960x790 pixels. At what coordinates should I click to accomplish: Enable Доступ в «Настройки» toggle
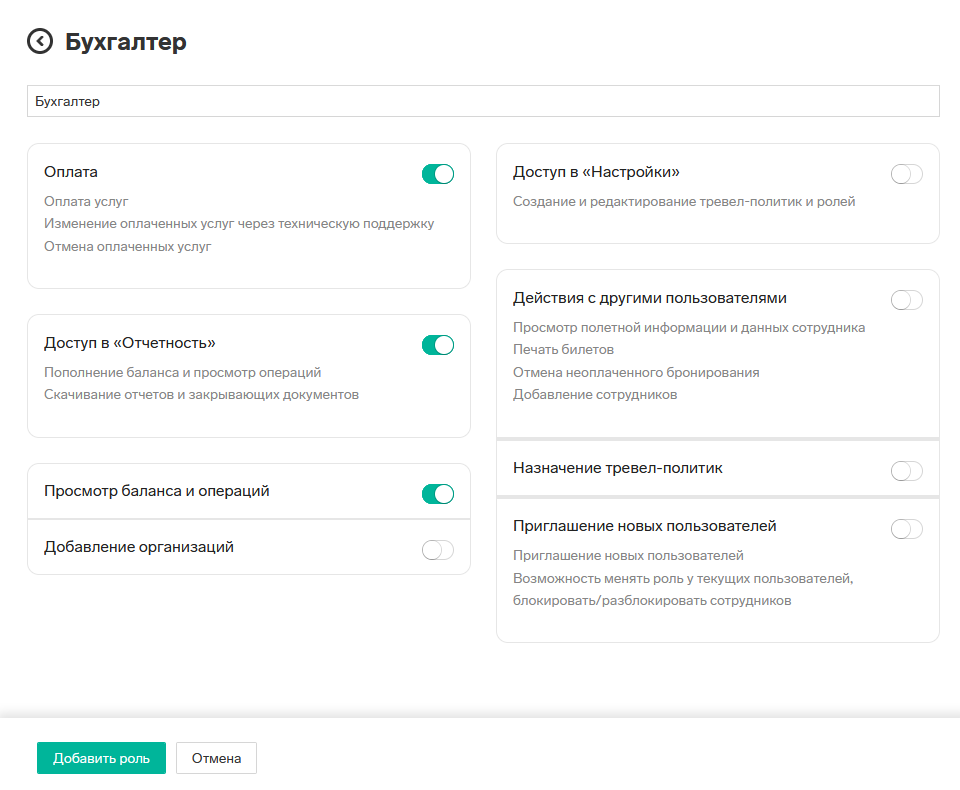[x=907, y=174]
